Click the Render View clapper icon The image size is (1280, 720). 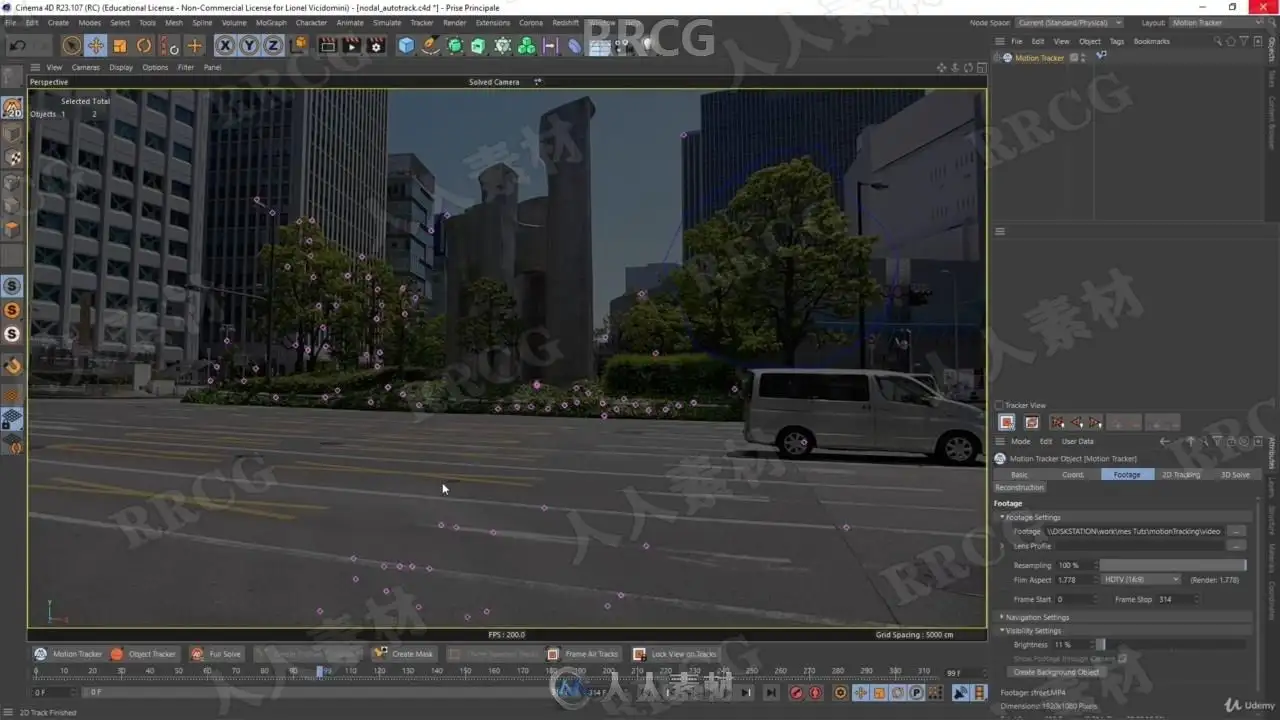click(x=327, y=45)
